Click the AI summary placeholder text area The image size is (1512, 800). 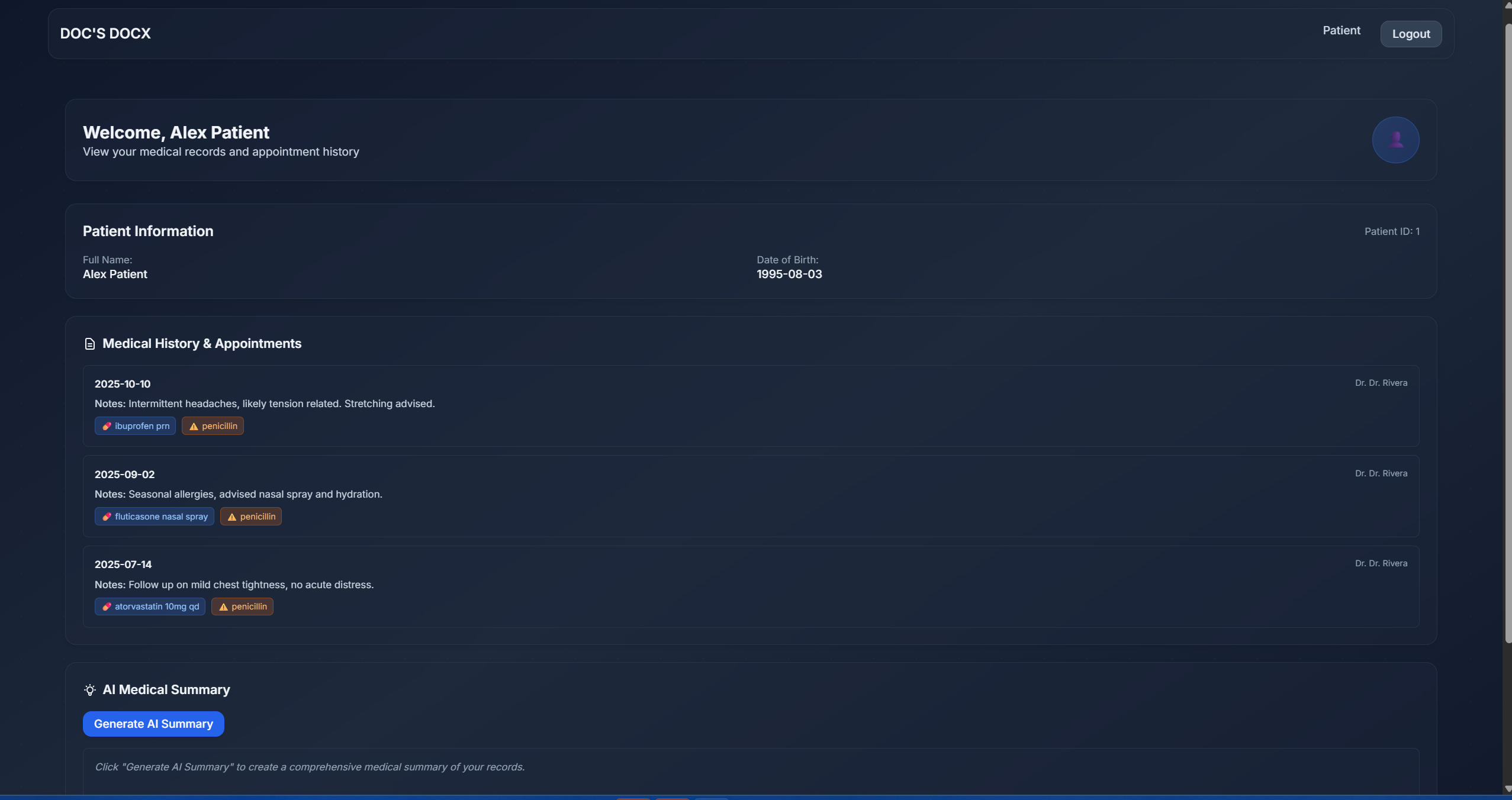[310, 767]
